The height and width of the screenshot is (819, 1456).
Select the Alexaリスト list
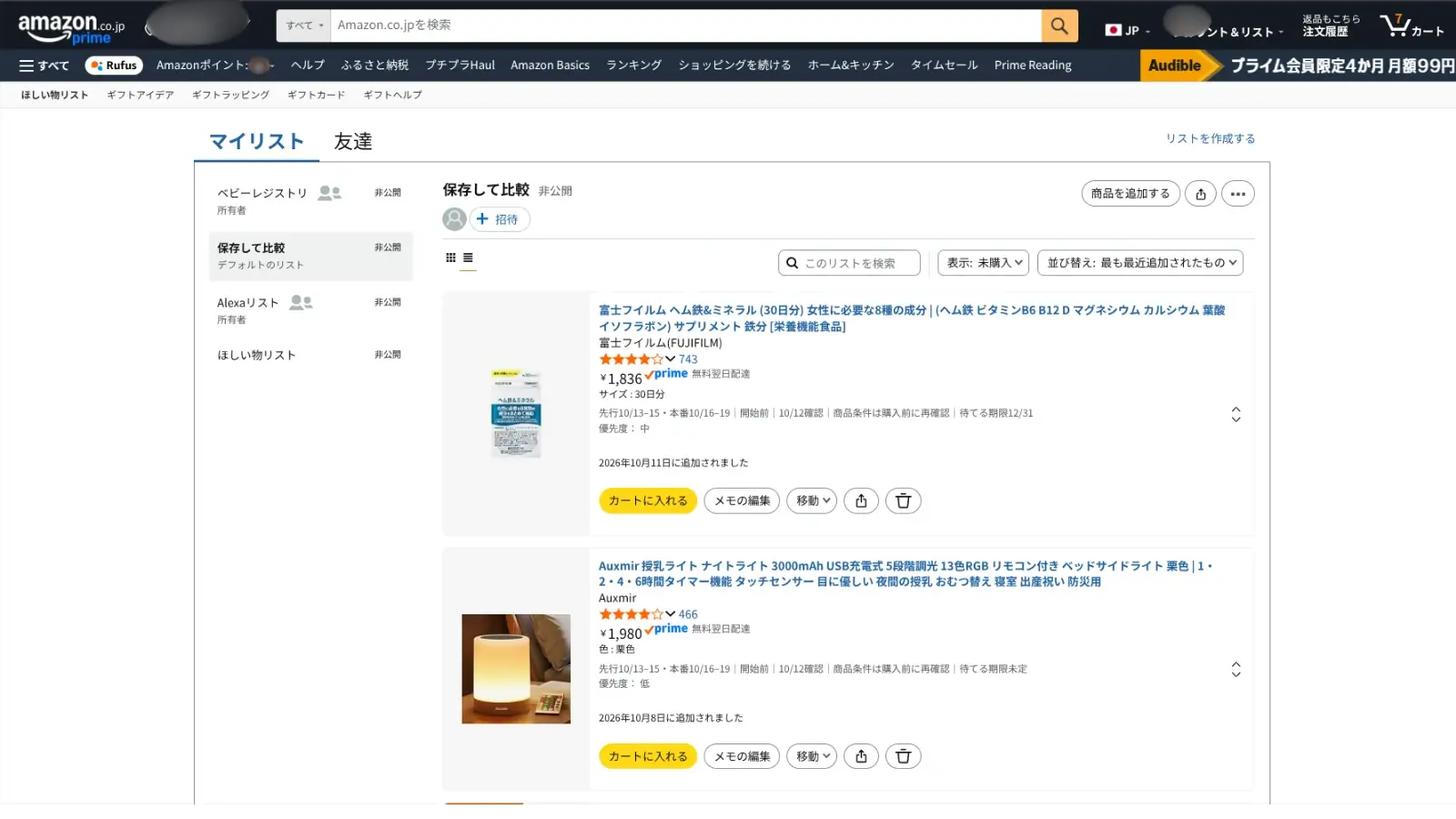pos(310,310)
